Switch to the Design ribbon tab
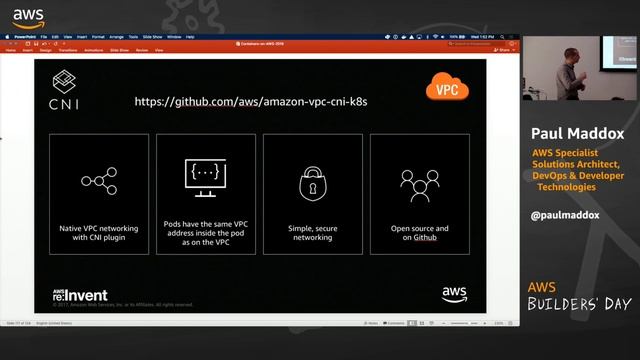The width and height of the screenshot is (640, 360). tap(46, 50)
